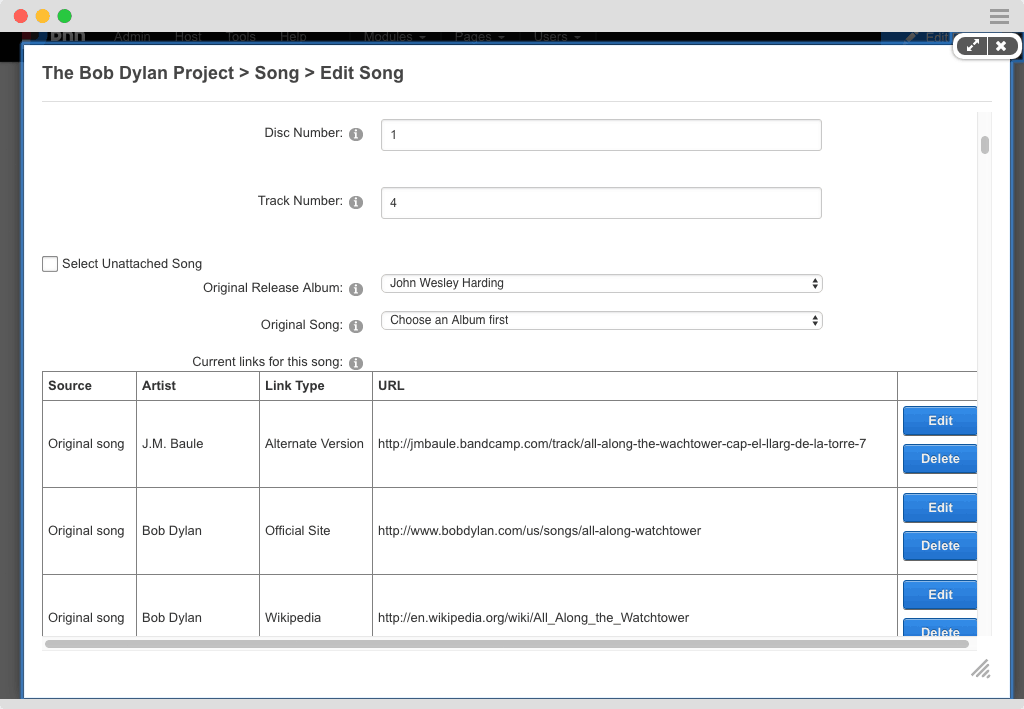1024x709 pixels.
Task: Select the bandcamp URL text
Action: [622, 444]
